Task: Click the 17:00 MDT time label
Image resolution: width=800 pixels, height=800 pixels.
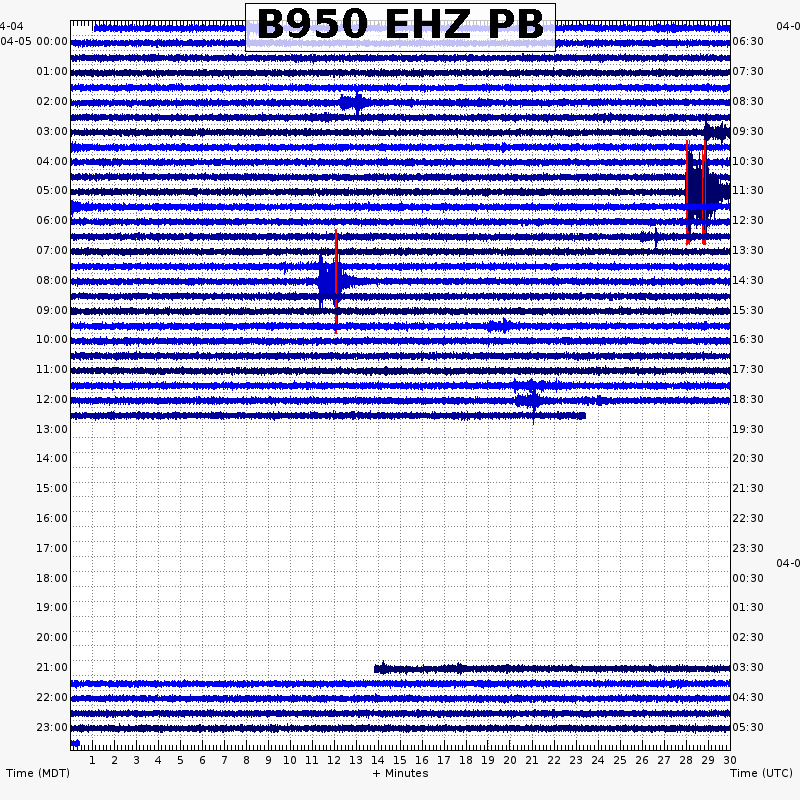Action: point(52,548)
